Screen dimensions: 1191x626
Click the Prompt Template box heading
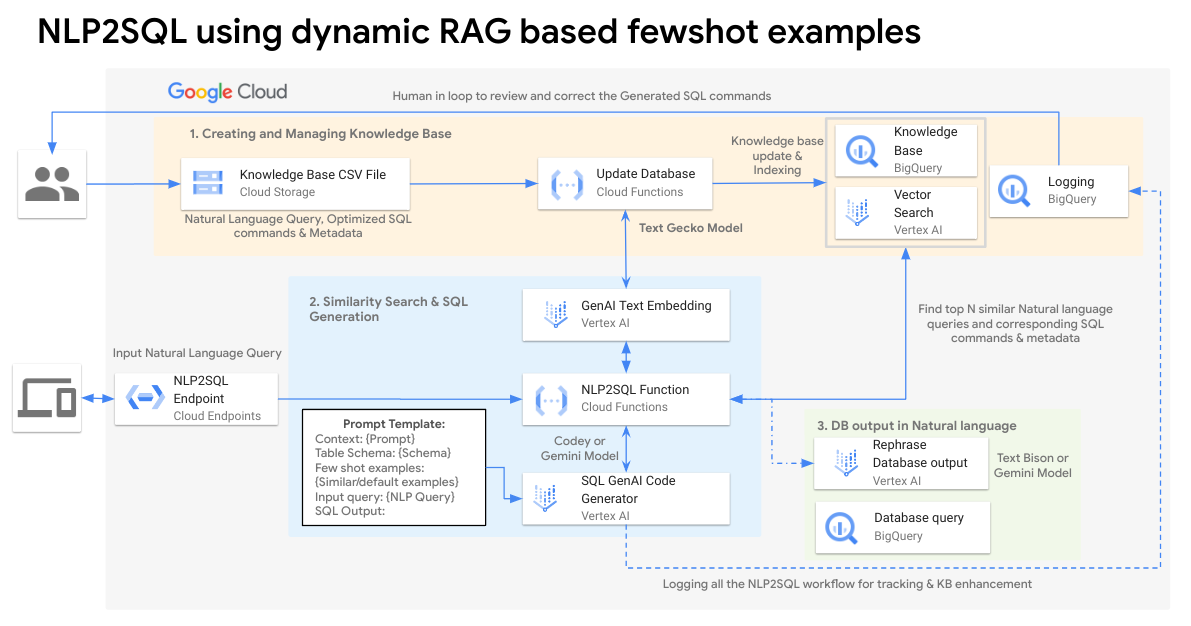pyautogui.click(x=393, y=424)
